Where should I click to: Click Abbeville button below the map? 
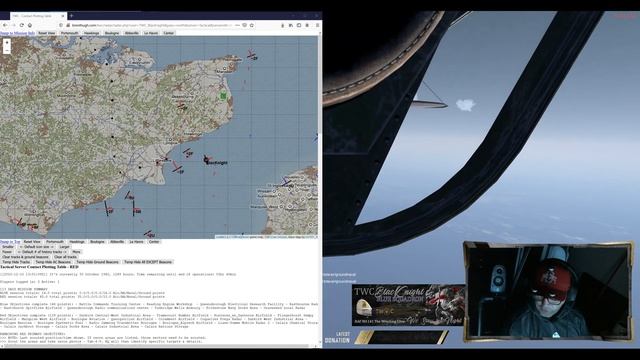pos(117,242)
